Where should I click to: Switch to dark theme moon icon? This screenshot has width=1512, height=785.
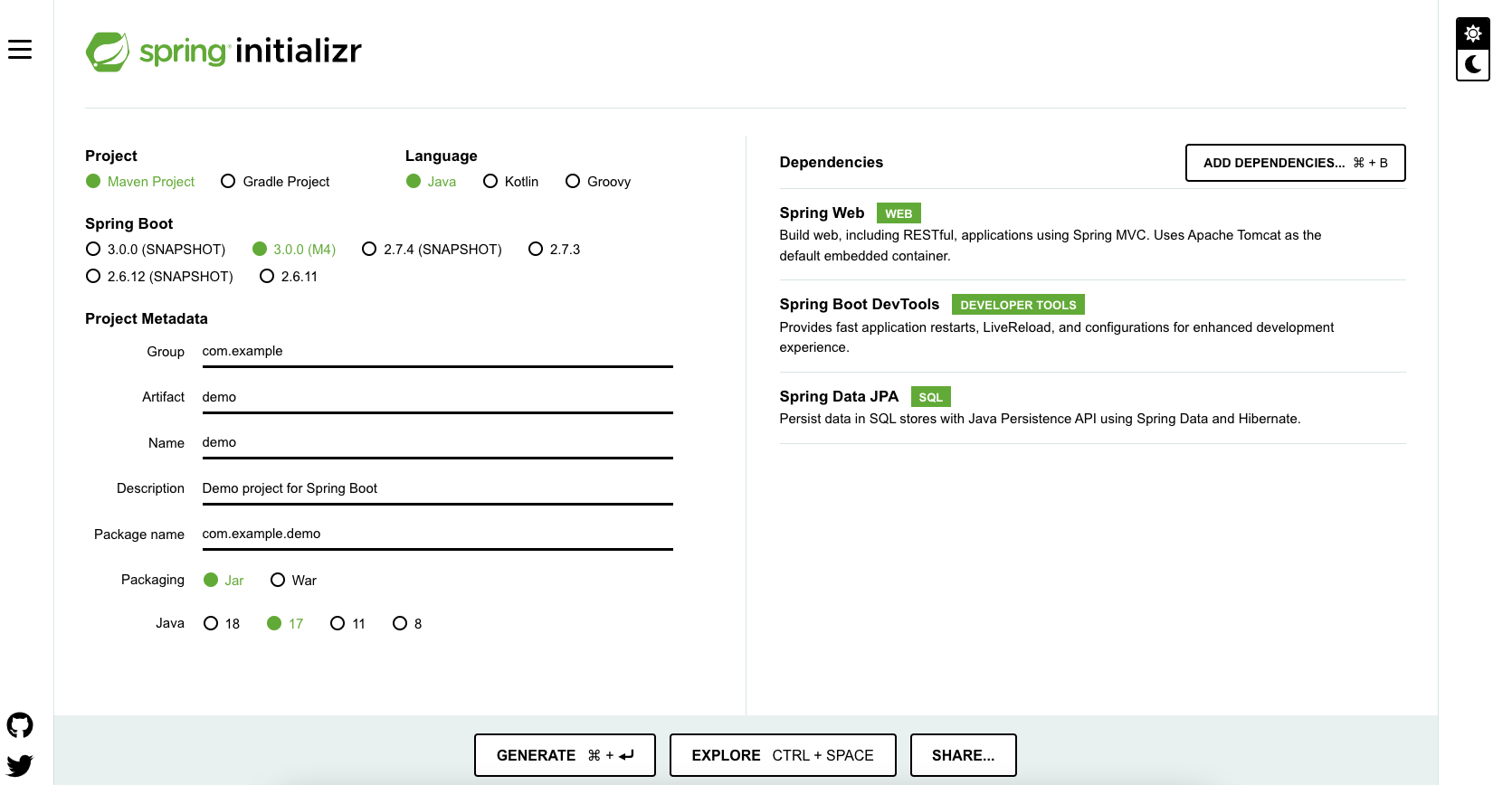click(x=1472, y=64)
